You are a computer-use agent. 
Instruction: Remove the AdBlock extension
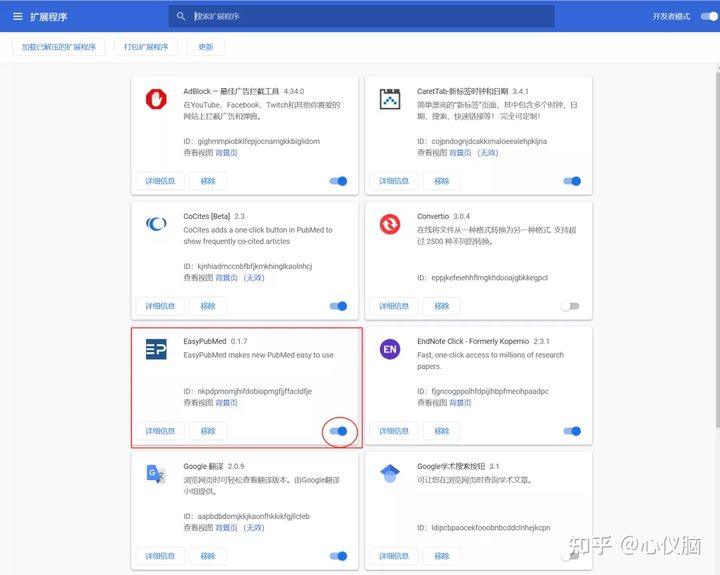[x=208, y=181]
